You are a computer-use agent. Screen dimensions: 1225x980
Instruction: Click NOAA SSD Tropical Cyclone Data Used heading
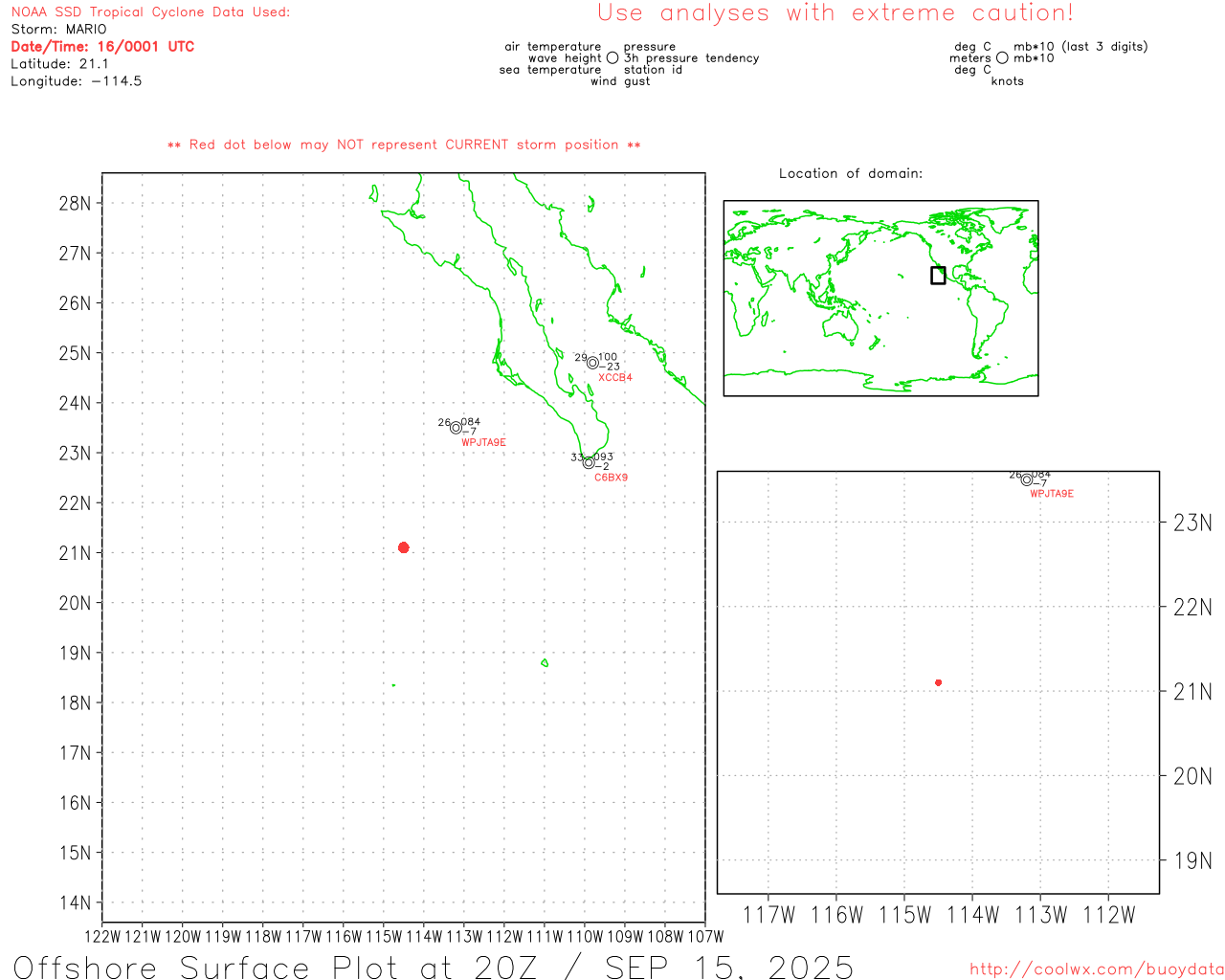tap(150, 12)
